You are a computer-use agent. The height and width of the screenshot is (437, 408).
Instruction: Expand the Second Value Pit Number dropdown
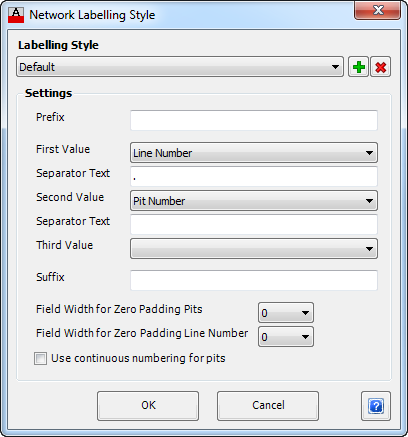(254, 201)
